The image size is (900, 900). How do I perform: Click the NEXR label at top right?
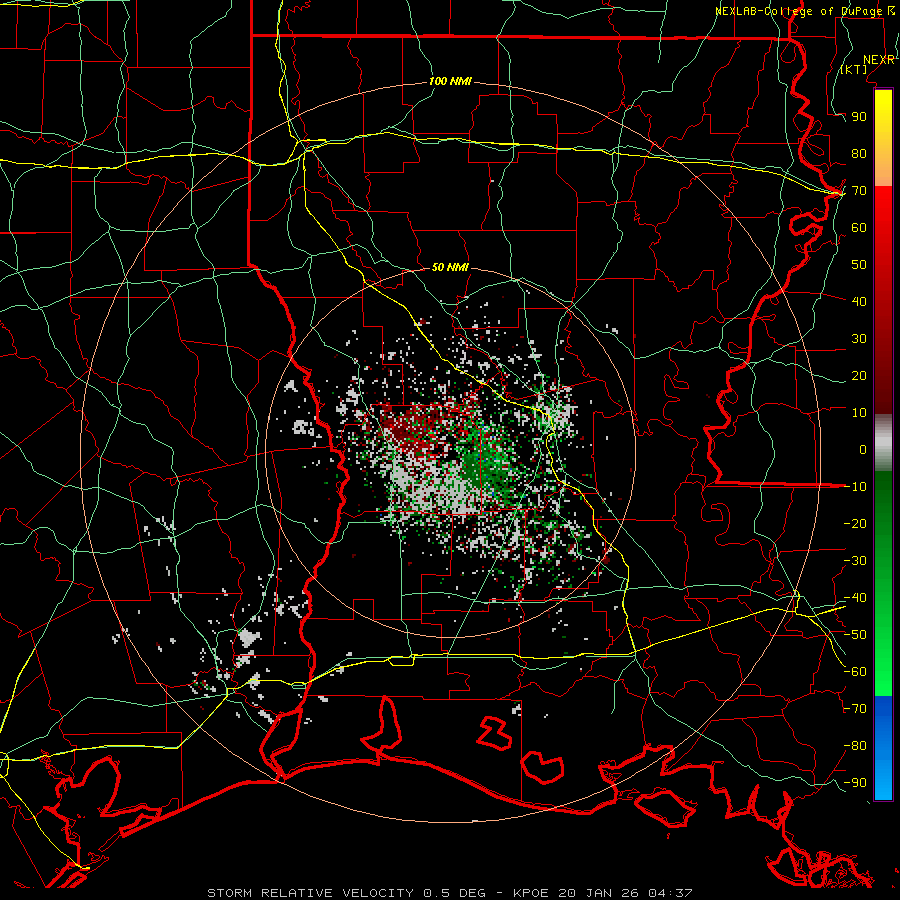(x=878, y=59)
